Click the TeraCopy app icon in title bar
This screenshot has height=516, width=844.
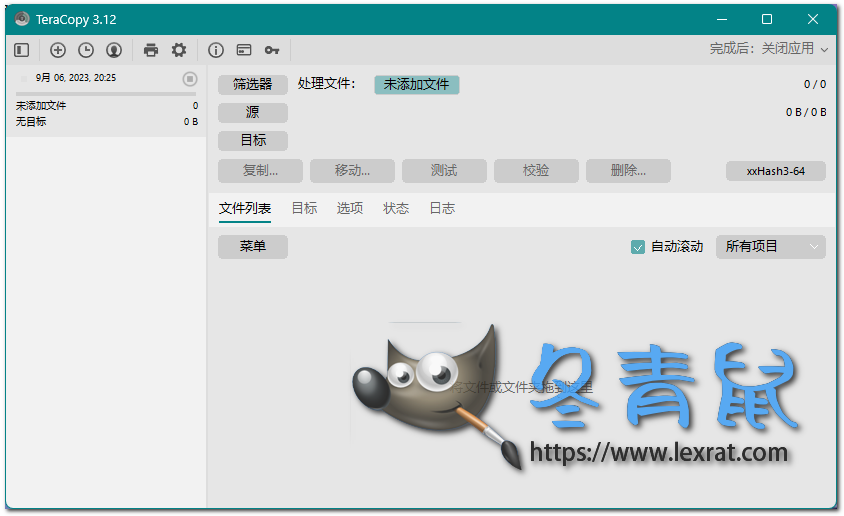[22, 19]
